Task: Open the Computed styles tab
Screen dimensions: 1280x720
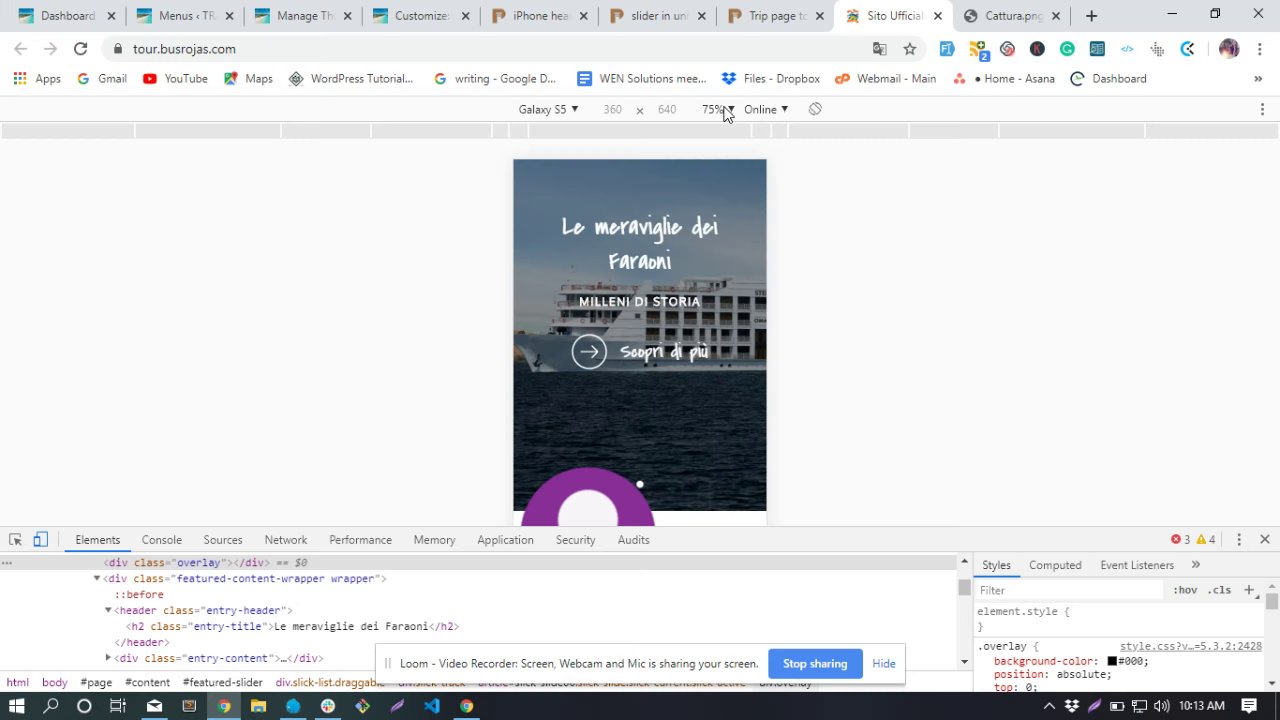Action: (1055, 565)
